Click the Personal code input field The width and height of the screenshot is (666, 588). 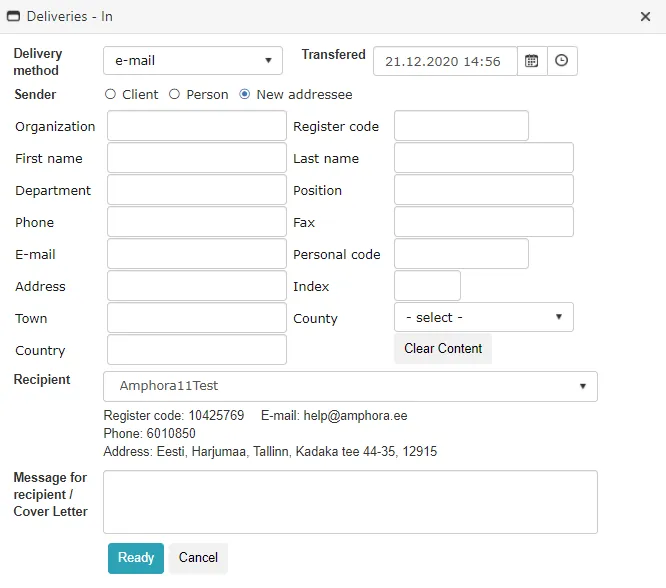[461, 254]
